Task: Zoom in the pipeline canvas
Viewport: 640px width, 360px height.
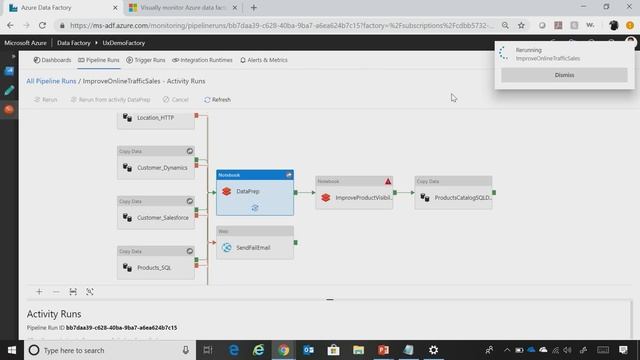Action: click(x=39, y=292)
